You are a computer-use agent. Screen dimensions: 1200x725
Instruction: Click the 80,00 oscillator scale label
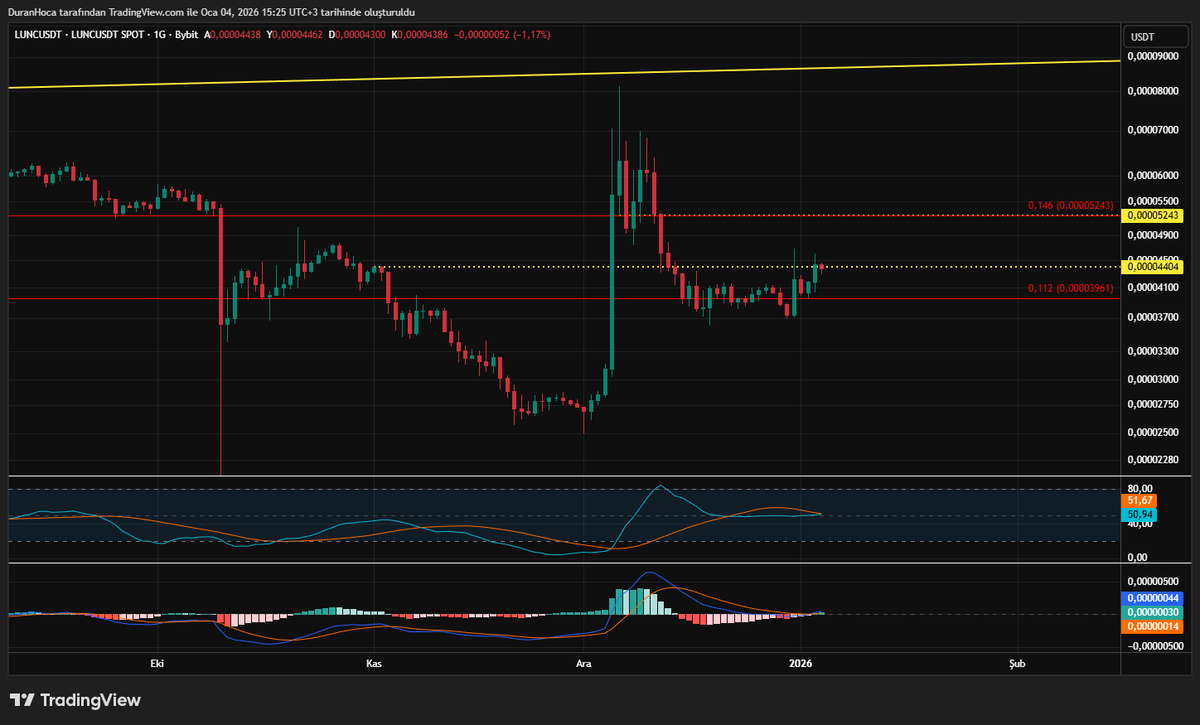pos(1140,489)
